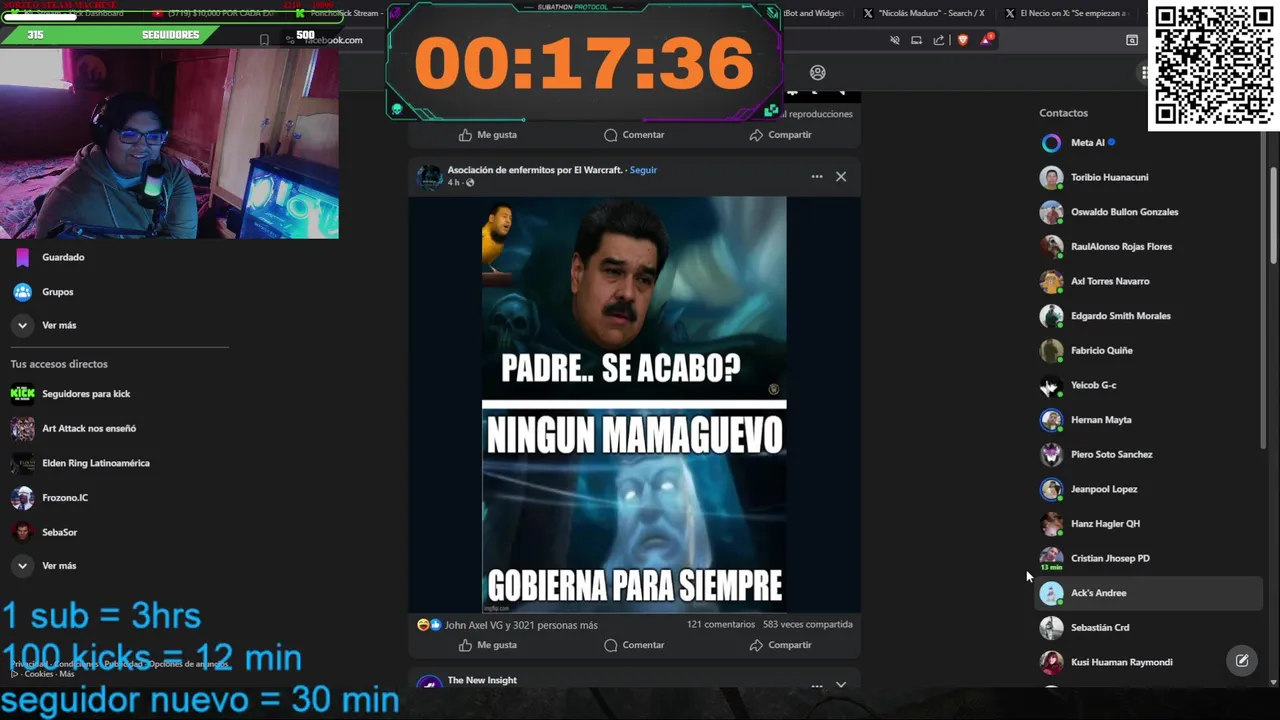Open chat with Piero Soto Sanchez
The width and height of the screenshot is (1280, 720).
pos(1150,455)
